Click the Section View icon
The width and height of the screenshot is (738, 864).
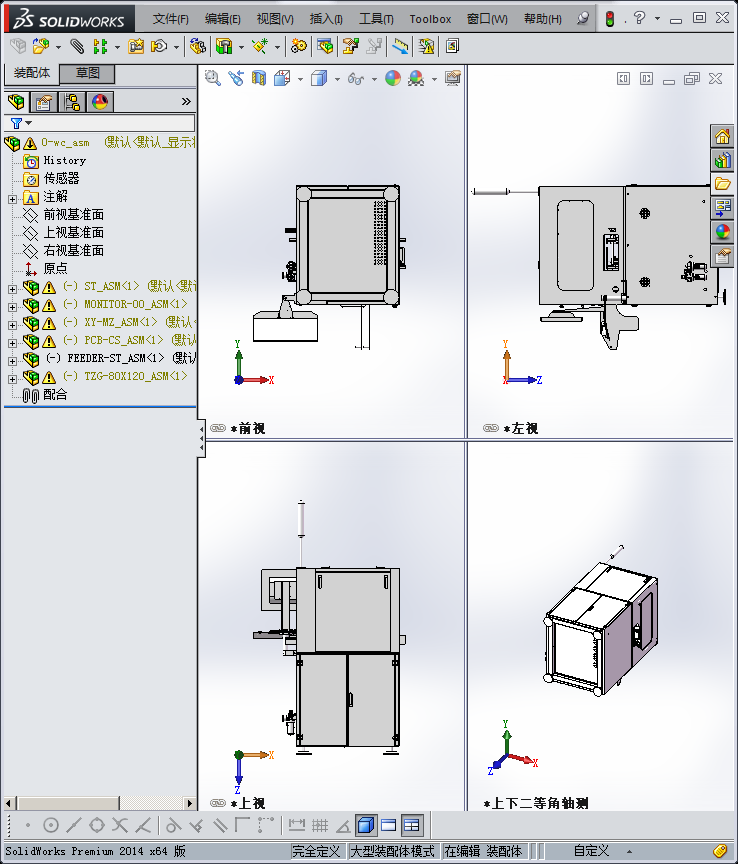[x=259, y=79]
